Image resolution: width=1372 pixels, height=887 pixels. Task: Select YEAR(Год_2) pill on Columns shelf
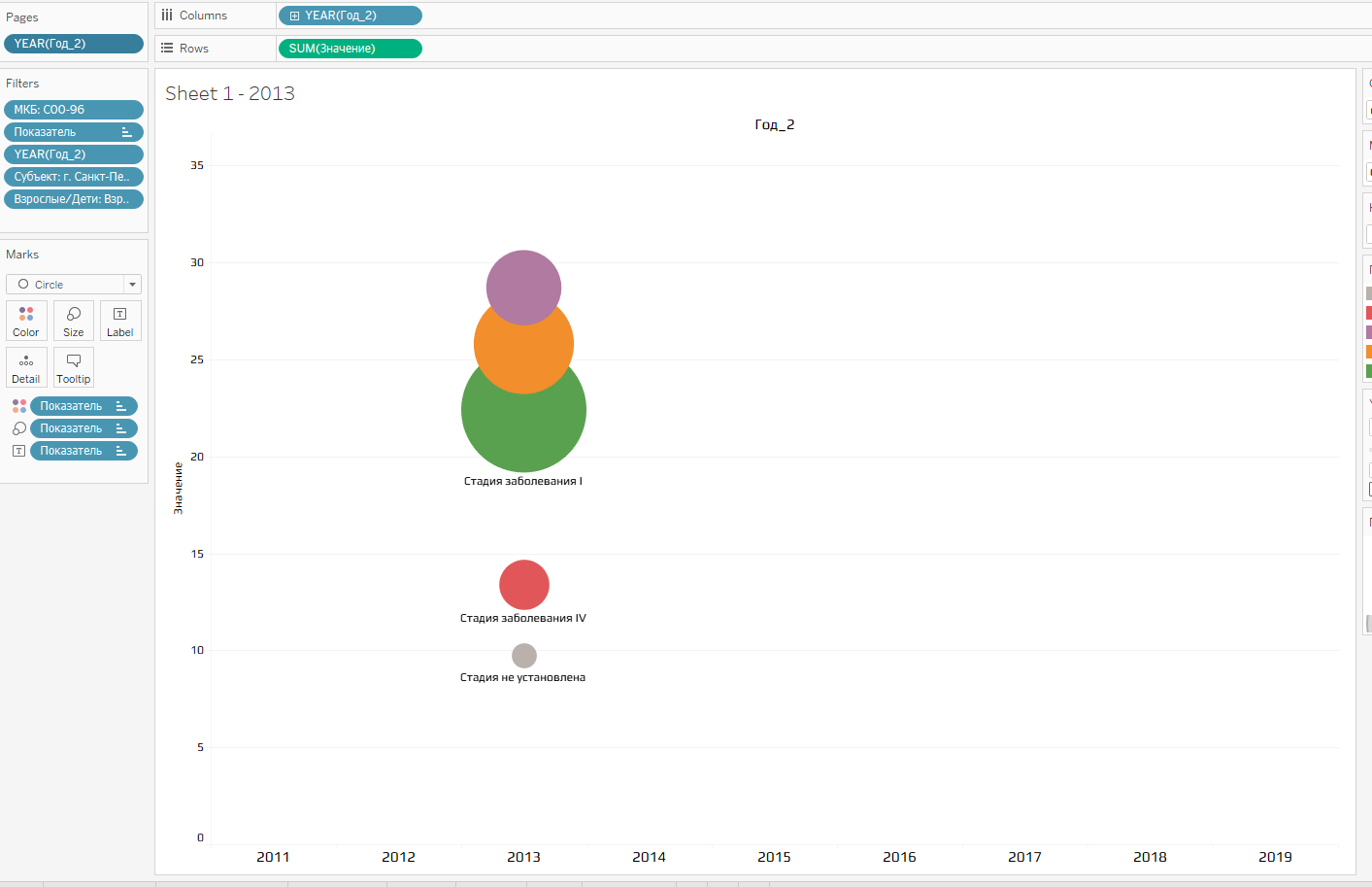[x=351, y=16]
